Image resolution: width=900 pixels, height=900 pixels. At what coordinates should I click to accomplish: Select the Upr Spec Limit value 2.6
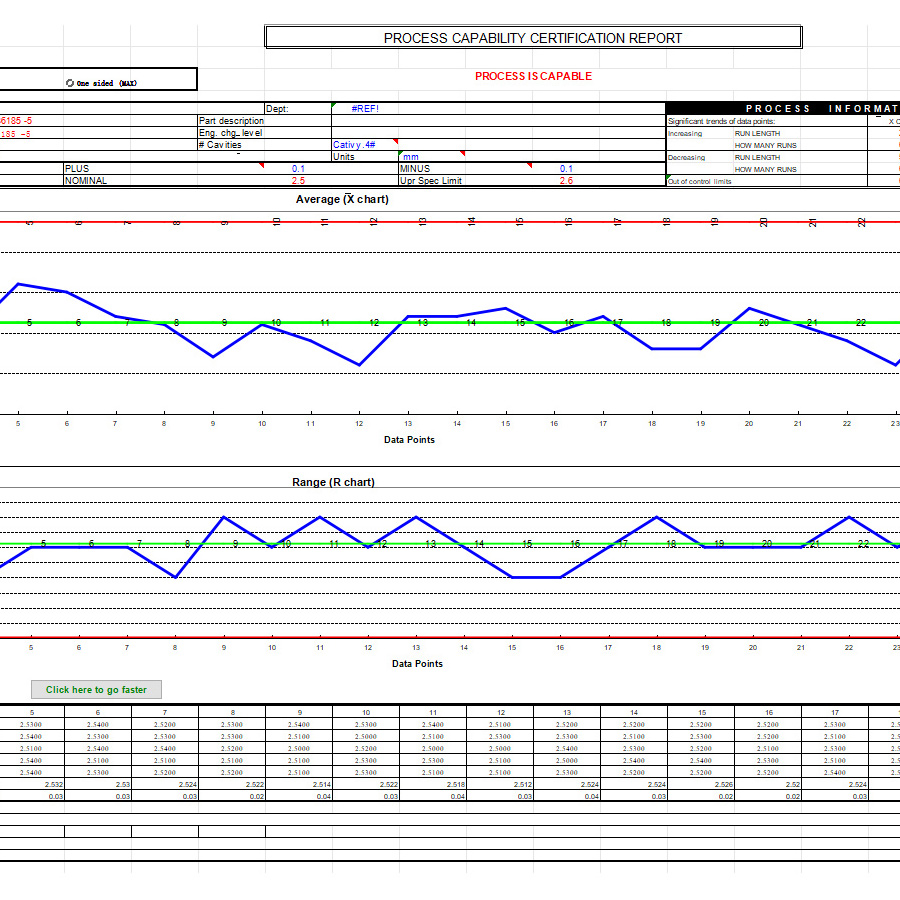tap(566, 181)
